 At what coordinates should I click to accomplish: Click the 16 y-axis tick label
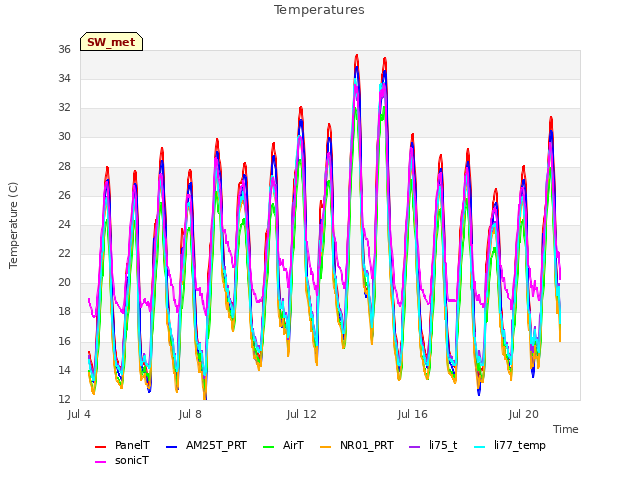(x=64, y=341)
